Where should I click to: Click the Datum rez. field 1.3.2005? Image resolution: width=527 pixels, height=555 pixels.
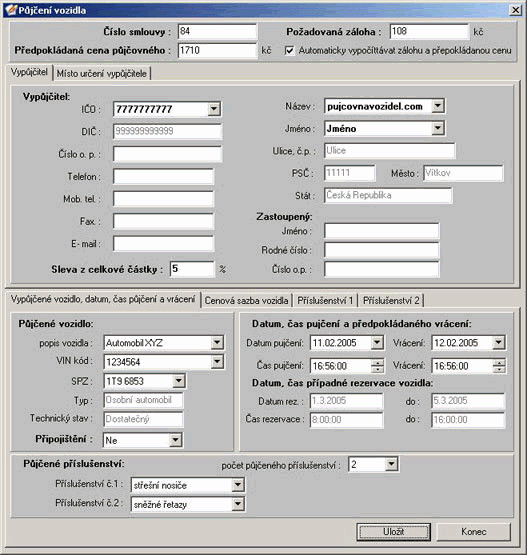(x=346, y=401)
